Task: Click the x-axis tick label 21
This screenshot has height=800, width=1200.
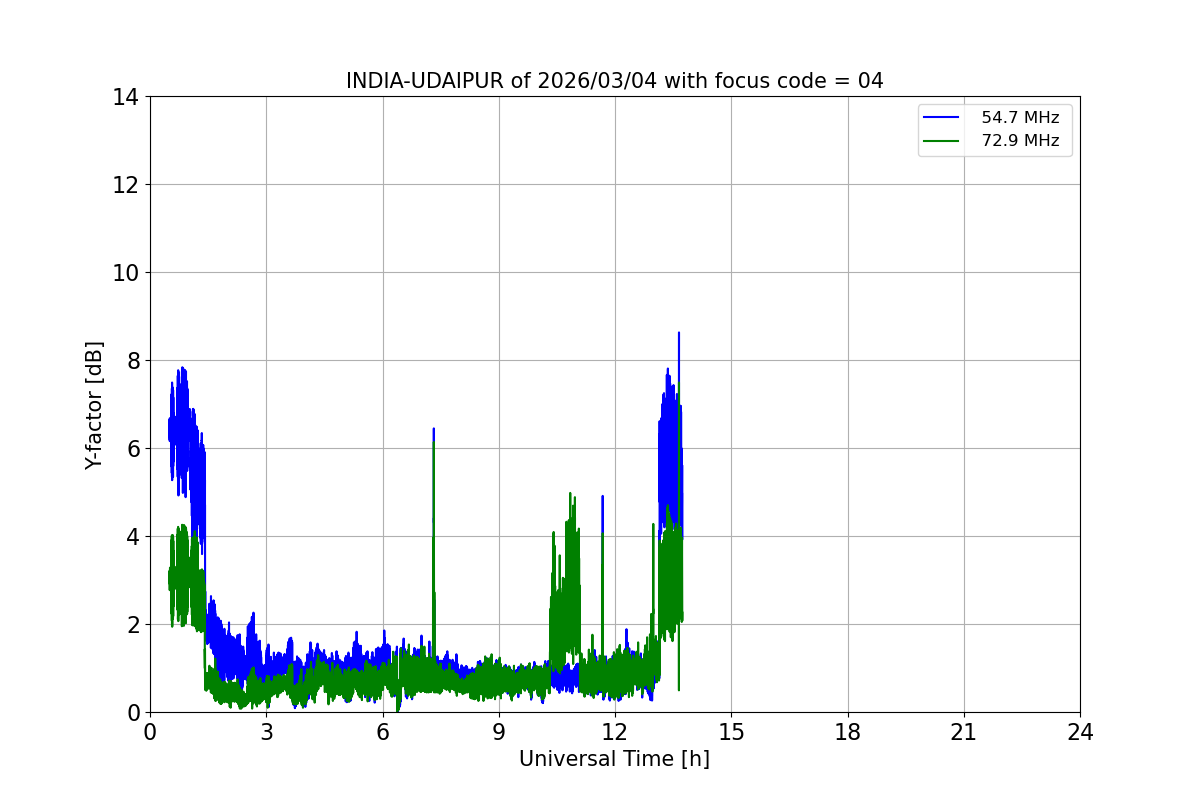Action: (x=964, y=732)
